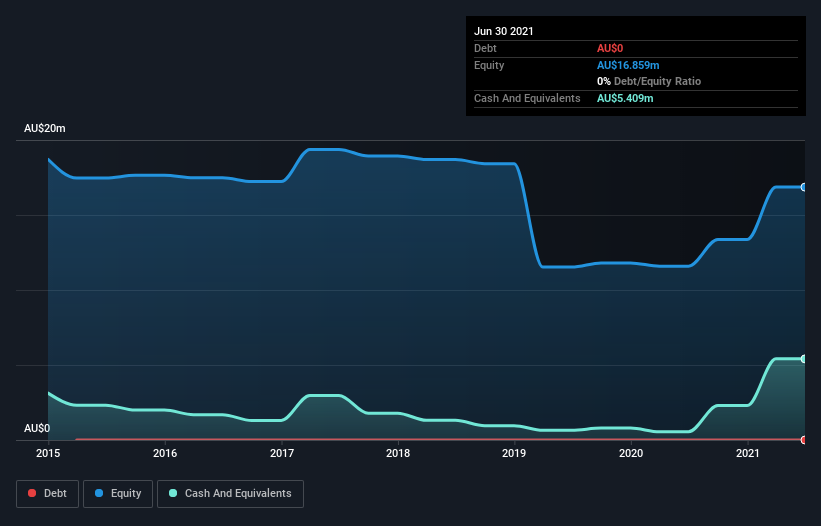The width and height of the screenshot is (821, 526).
Task: Click Cash And Equivalents label in tooltip
Action: tap(527, 98)
